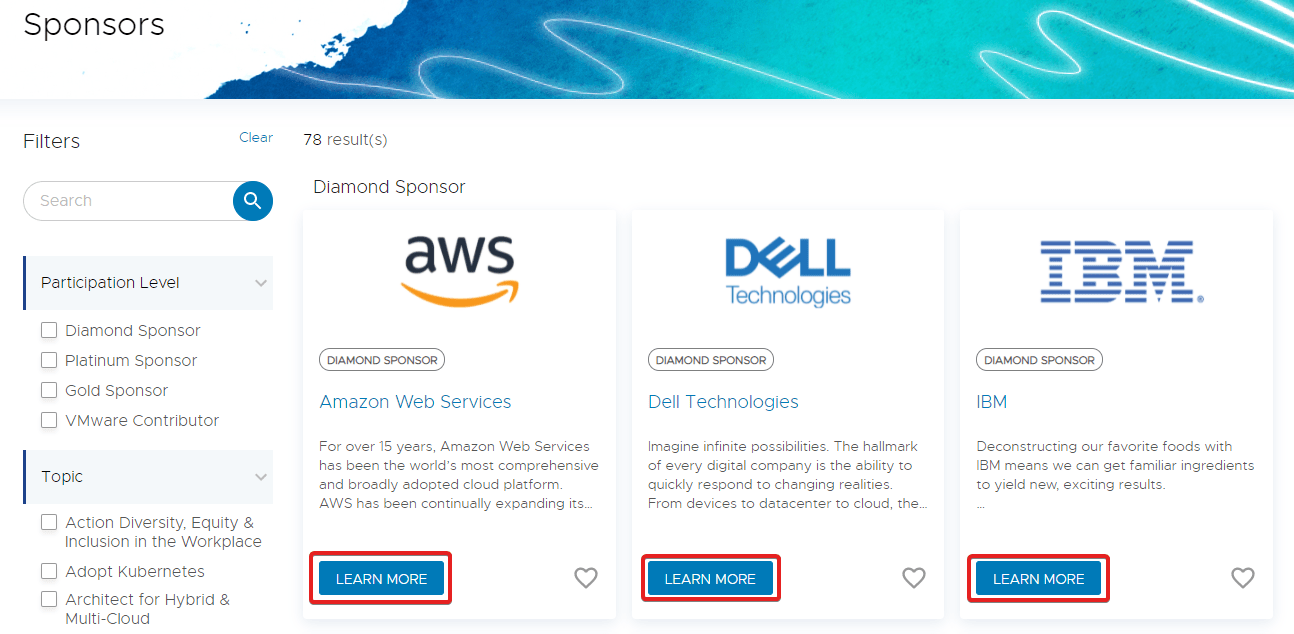Viewport: 1294px width, 634px height.
Task: Click the Dell Technologies logo
Action: point(788,271)
